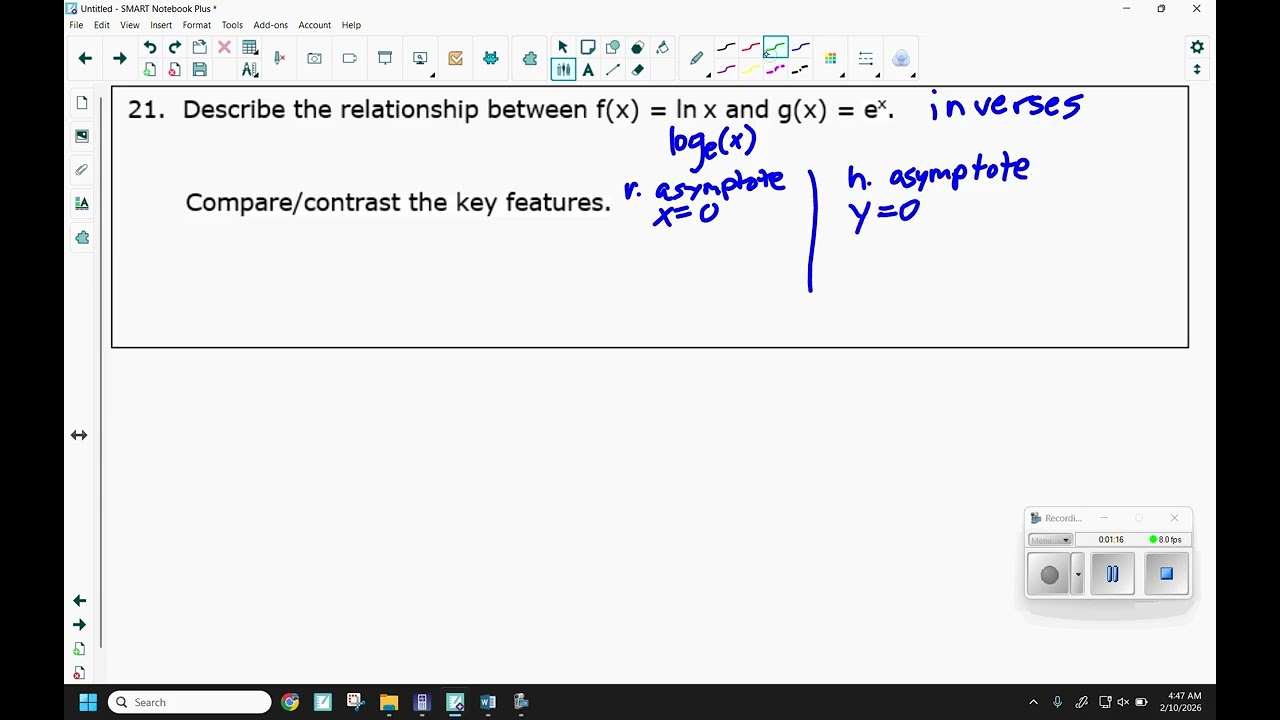Screen dimensions: 1280x720
Task: Pick the yellow pen line style
Action: click(750, 70)
